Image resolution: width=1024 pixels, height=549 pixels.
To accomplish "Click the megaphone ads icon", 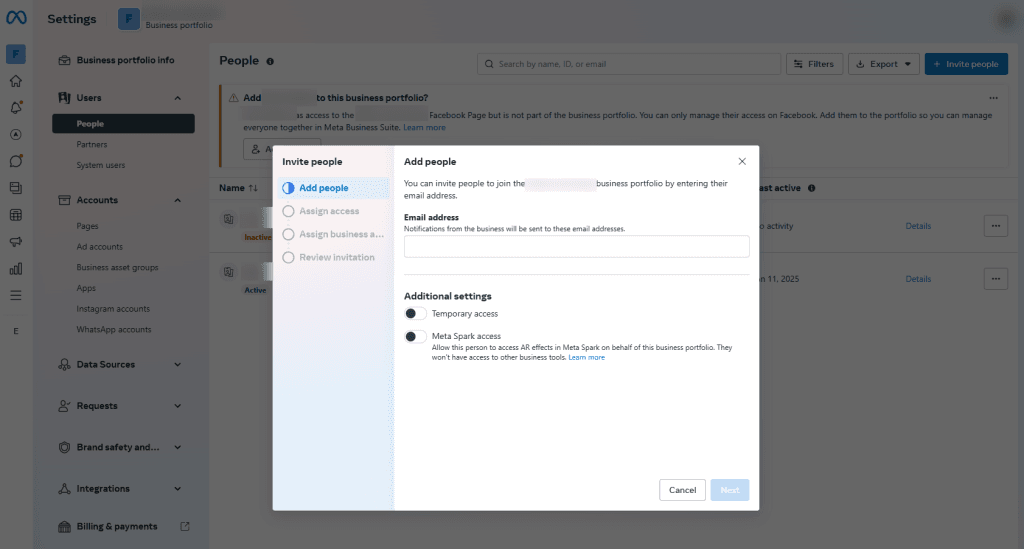I will (15, 242).
